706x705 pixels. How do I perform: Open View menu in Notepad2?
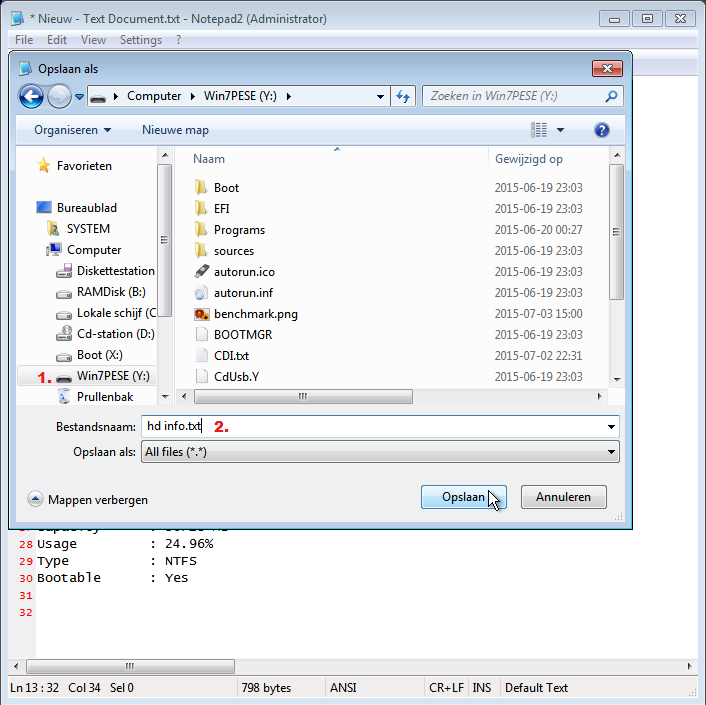click(93, 40)
